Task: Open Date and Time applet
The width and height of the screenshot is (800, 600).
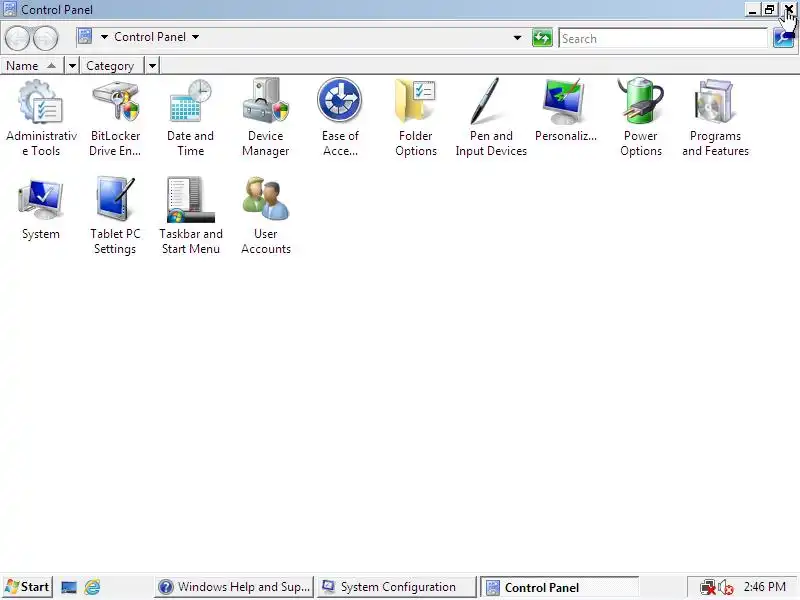Action: (x=190, y=117)
